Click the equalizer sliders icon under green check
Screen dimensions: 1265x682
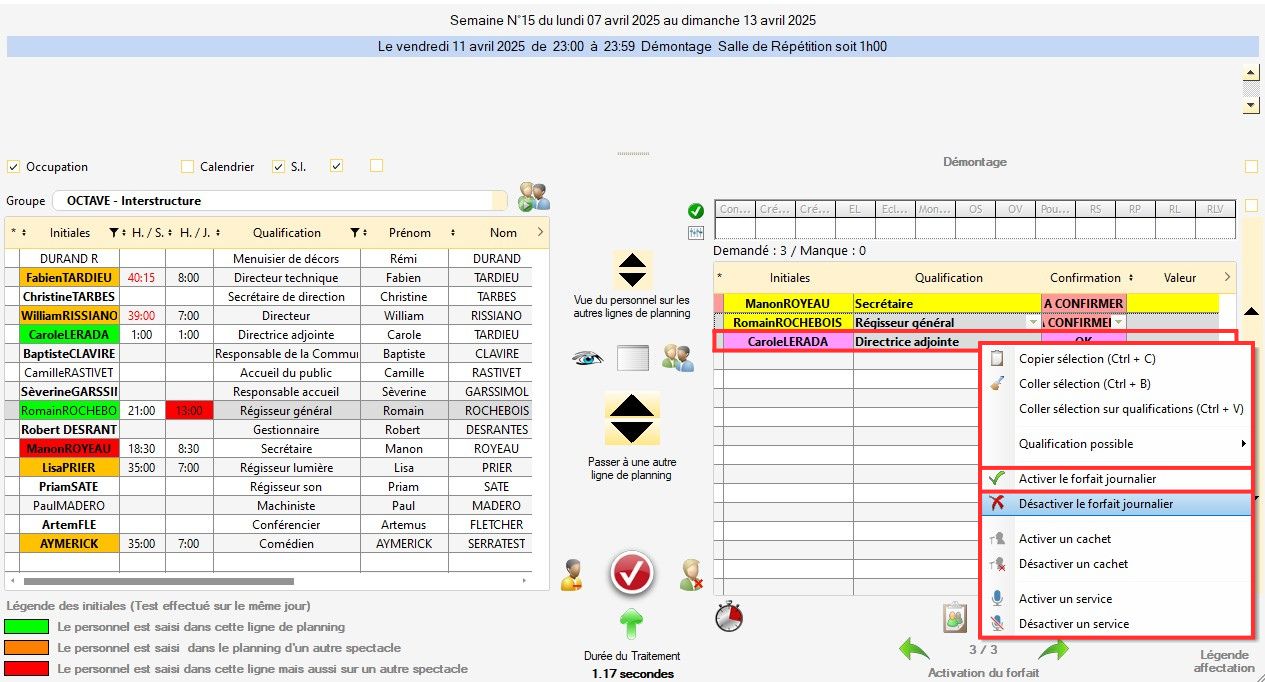pos(696,232)
